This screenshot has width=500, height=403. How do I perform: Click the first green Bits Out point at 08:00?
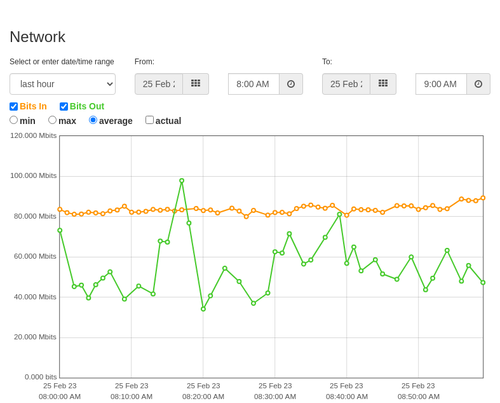[60, 230]
